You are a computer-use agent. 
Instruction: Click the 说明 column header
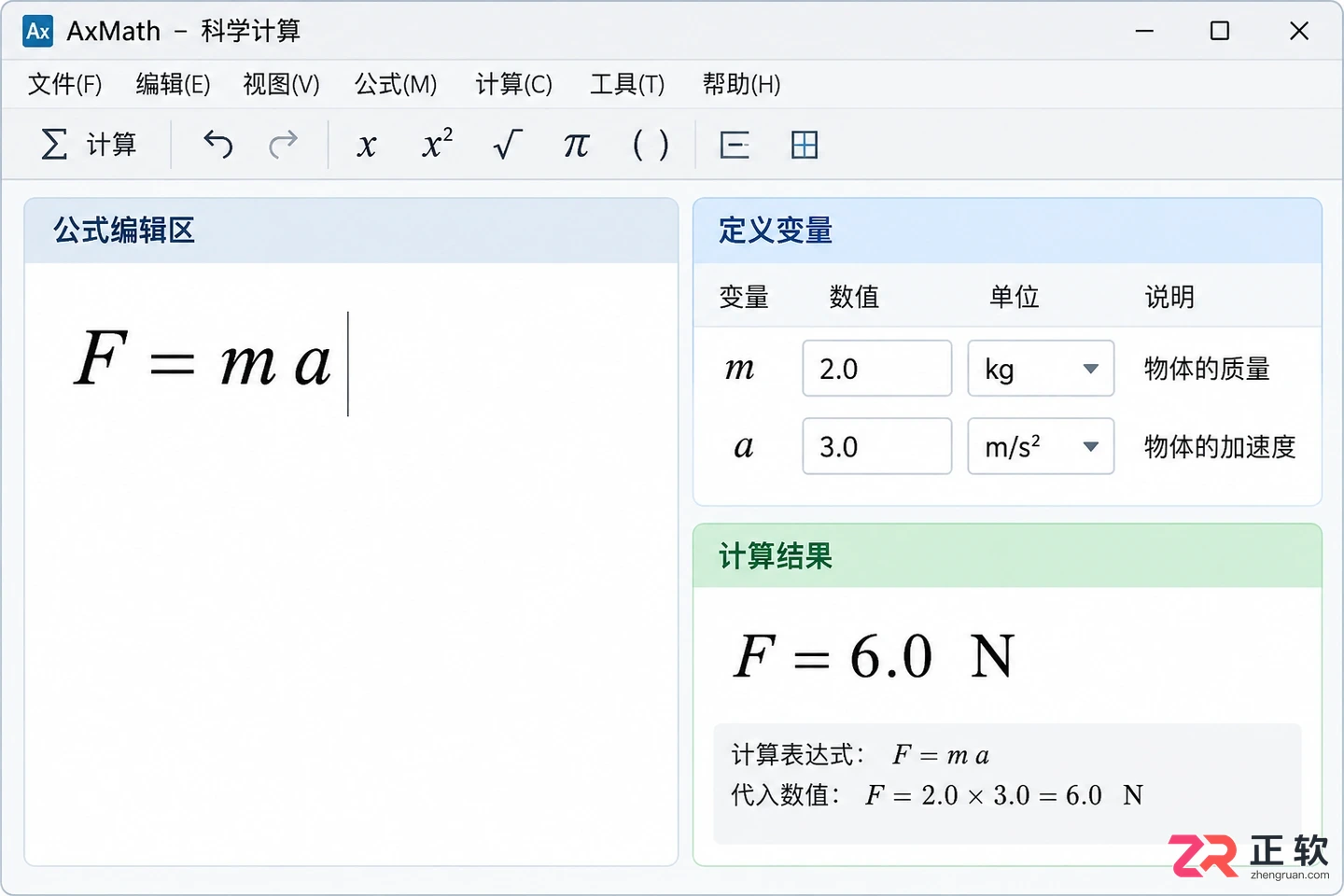pos(1169,297)
